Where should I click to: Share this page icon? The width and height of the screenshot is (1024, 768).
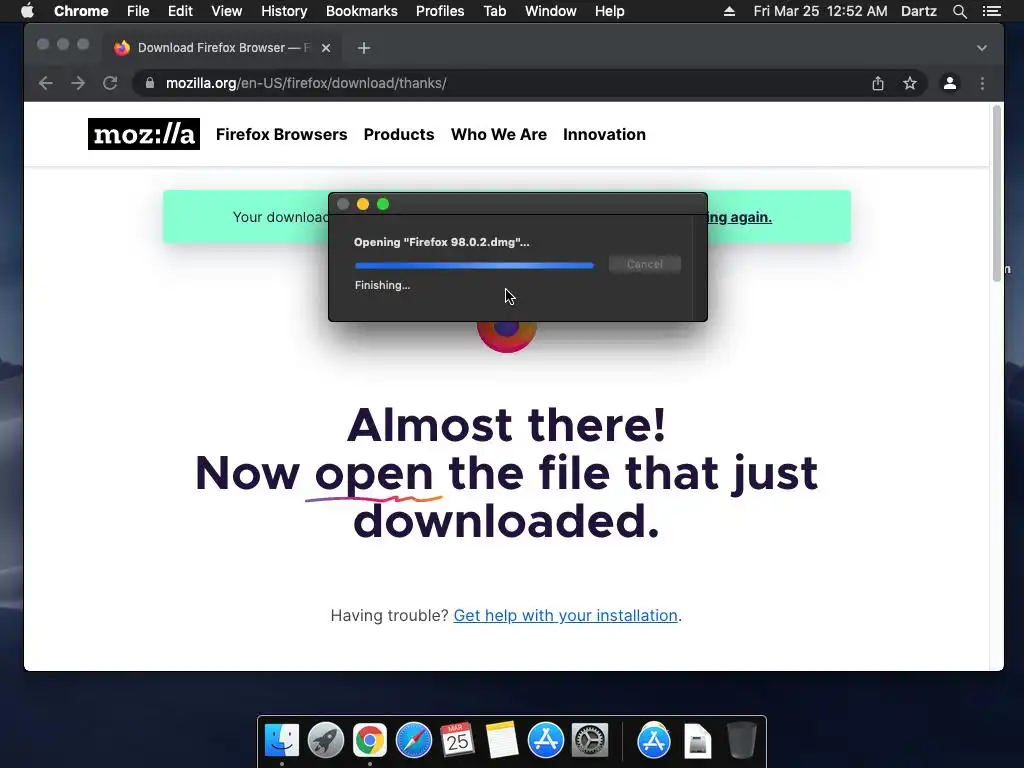coord(878,83)
